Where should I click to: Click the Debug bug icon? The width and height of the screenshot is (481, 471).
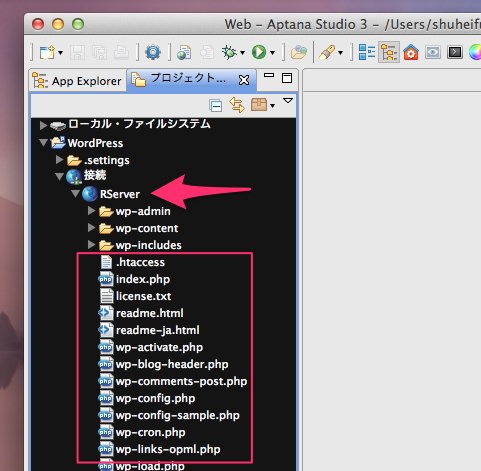pyautogui.click(x=230, y=52)
